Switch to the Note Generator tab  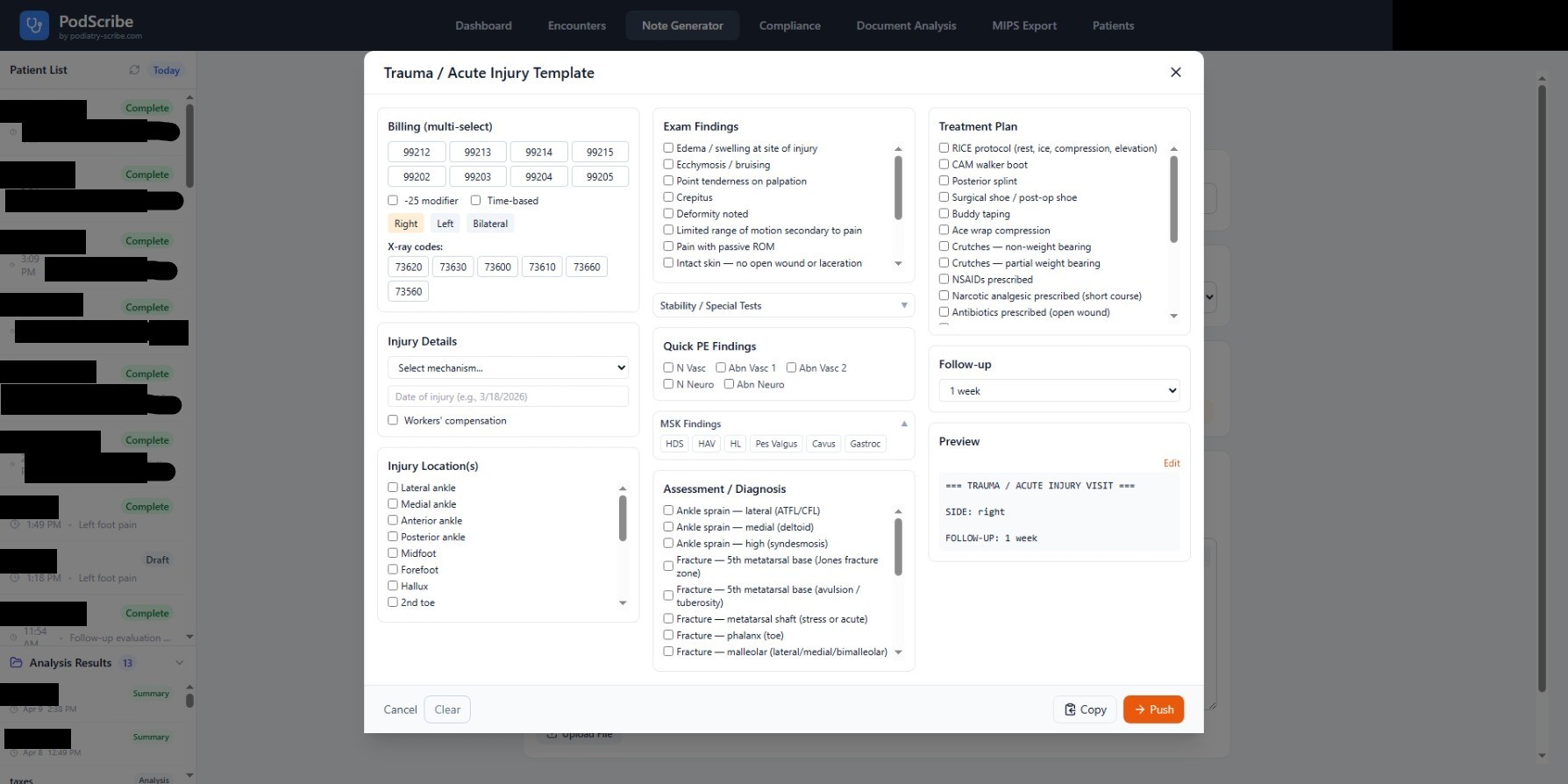682,25
